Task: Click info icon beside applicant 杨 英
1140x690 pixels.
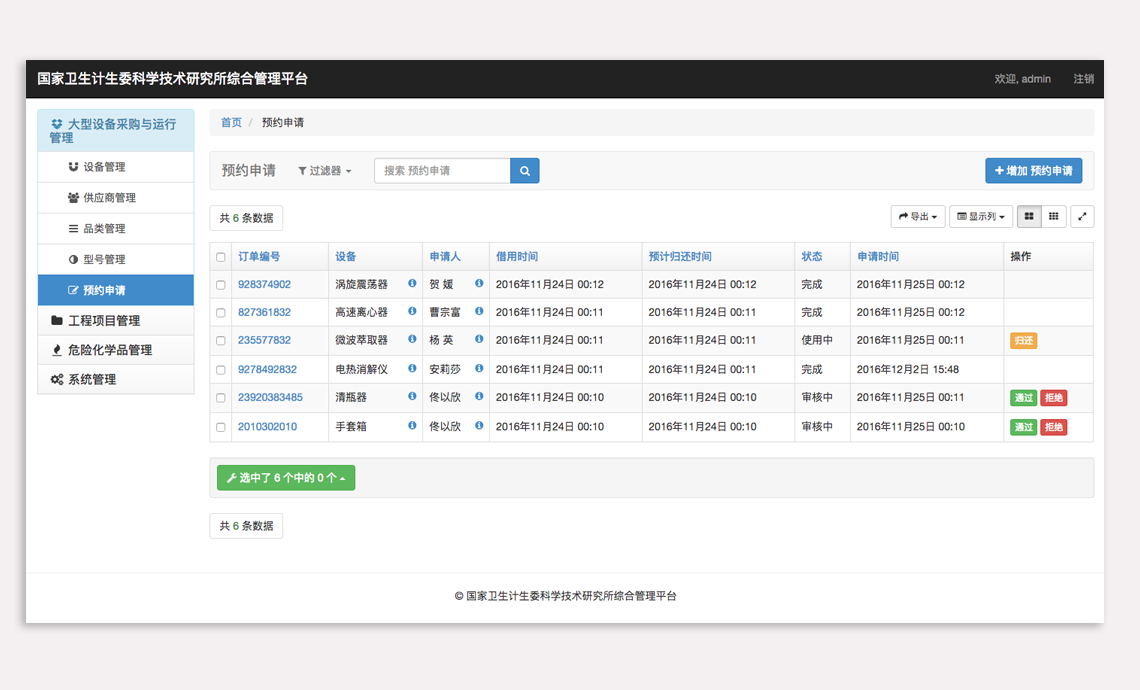Action: [479, 340]
